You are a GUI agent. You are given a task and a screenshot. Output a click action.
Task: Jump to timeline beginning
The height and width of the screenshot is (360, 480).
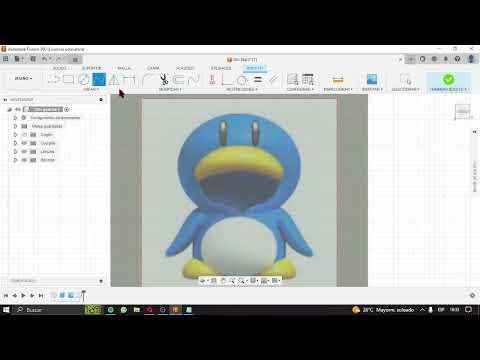[6, 295]
